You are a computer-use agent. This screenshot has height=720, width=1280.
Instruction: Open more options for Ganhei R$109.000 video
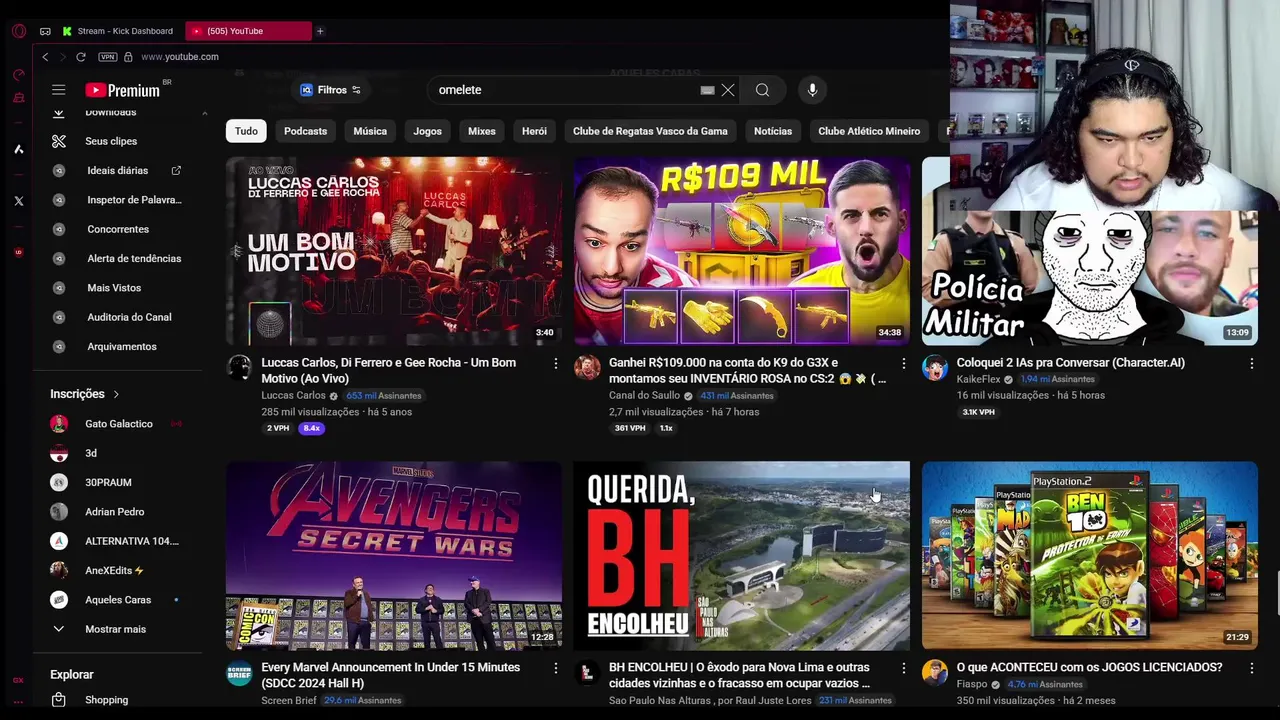pyautogui.click(x=904, y=364)
